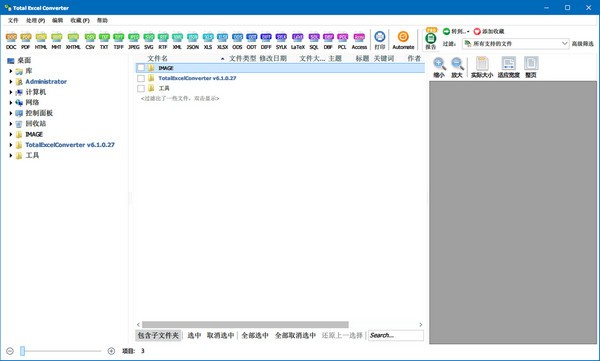This screenshot has height=361, width=600.
Task: Convert to HTML format
Action: point(41,41)
